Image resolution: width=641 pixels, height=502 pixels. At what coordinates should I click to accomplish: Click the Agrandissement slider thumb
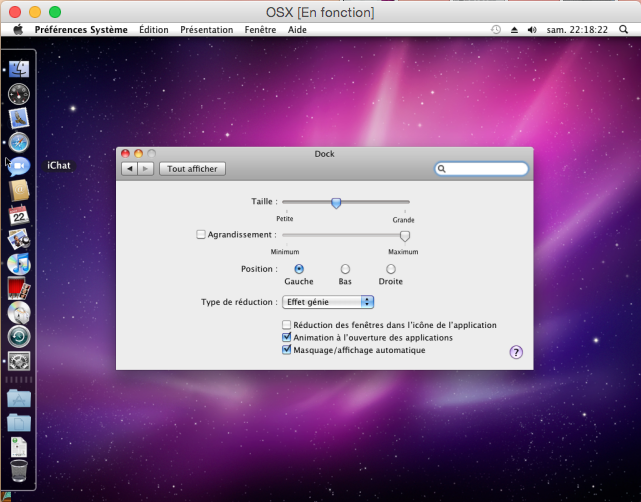pyautogui.click(x=405, y=236)
